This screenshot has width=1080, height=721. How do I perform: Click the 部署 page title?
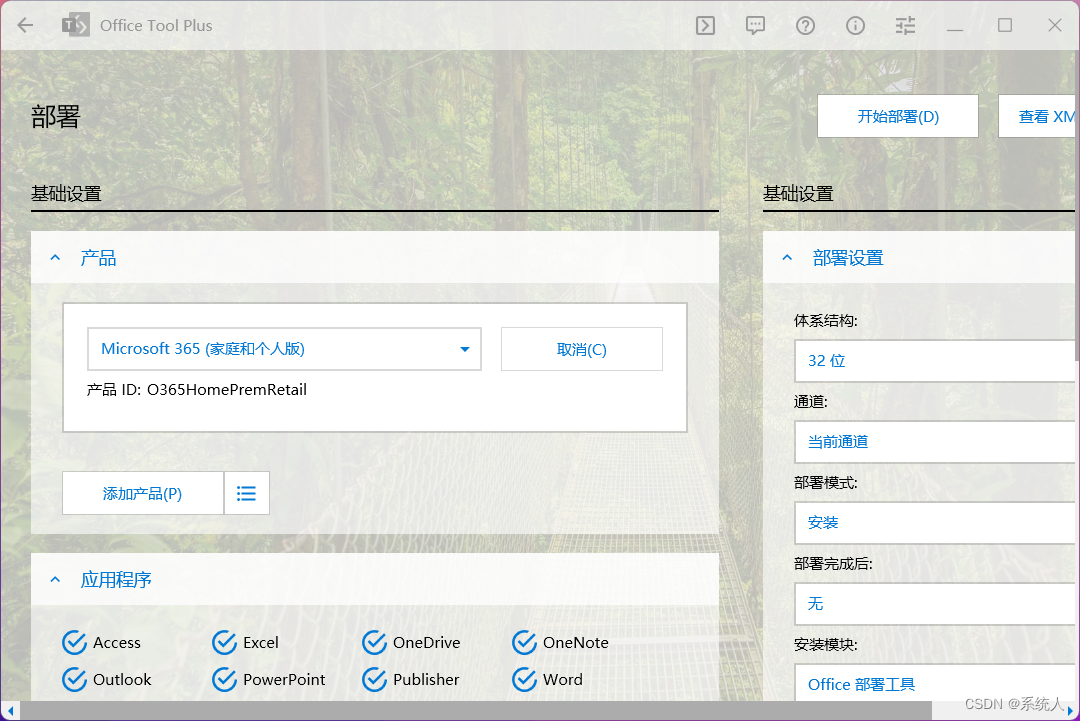click(56, 116)
